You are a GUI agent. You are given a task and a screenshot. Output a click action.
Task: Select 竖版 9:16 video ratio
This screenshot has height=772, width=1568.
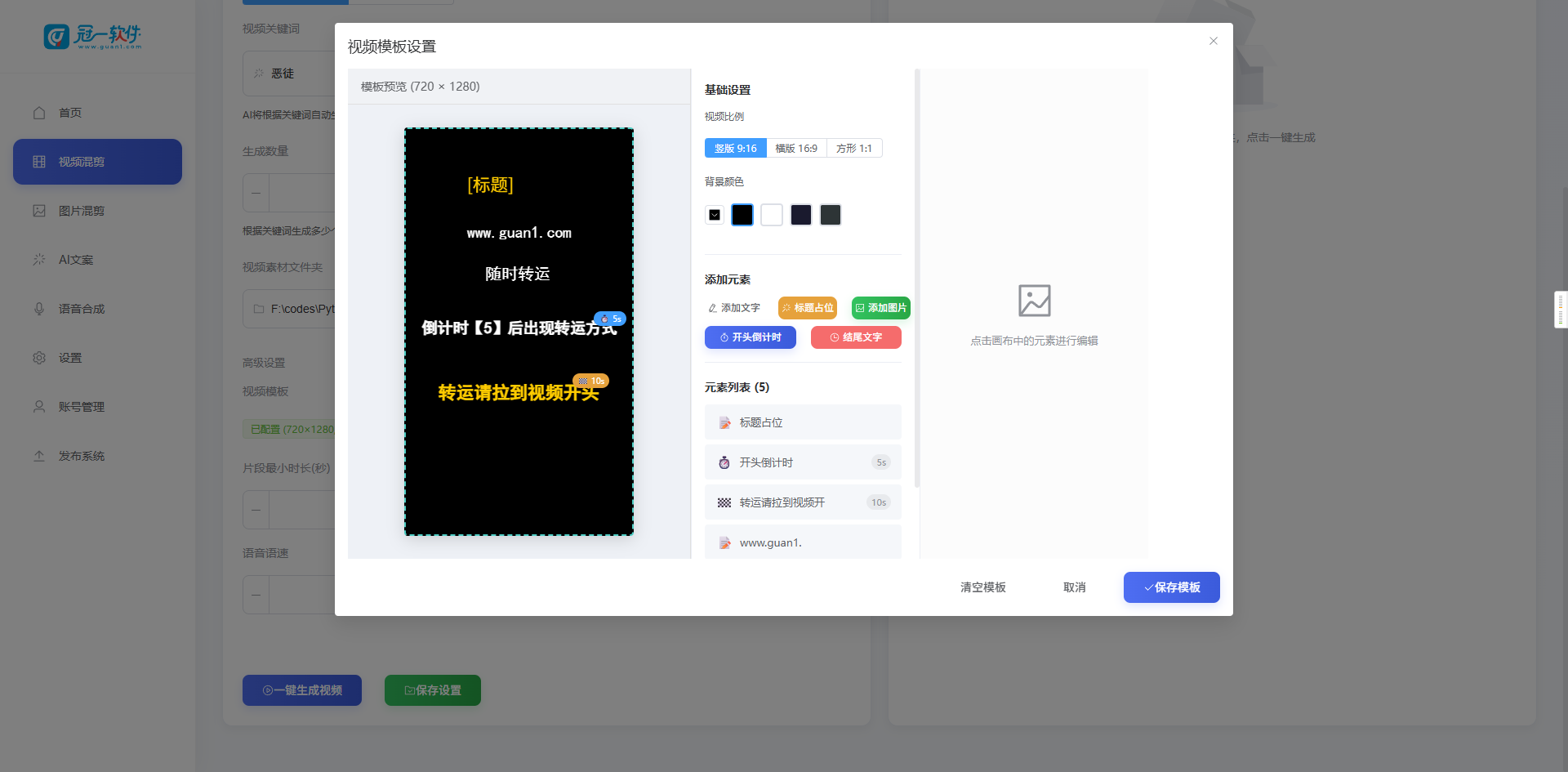(x=735, y=148)
